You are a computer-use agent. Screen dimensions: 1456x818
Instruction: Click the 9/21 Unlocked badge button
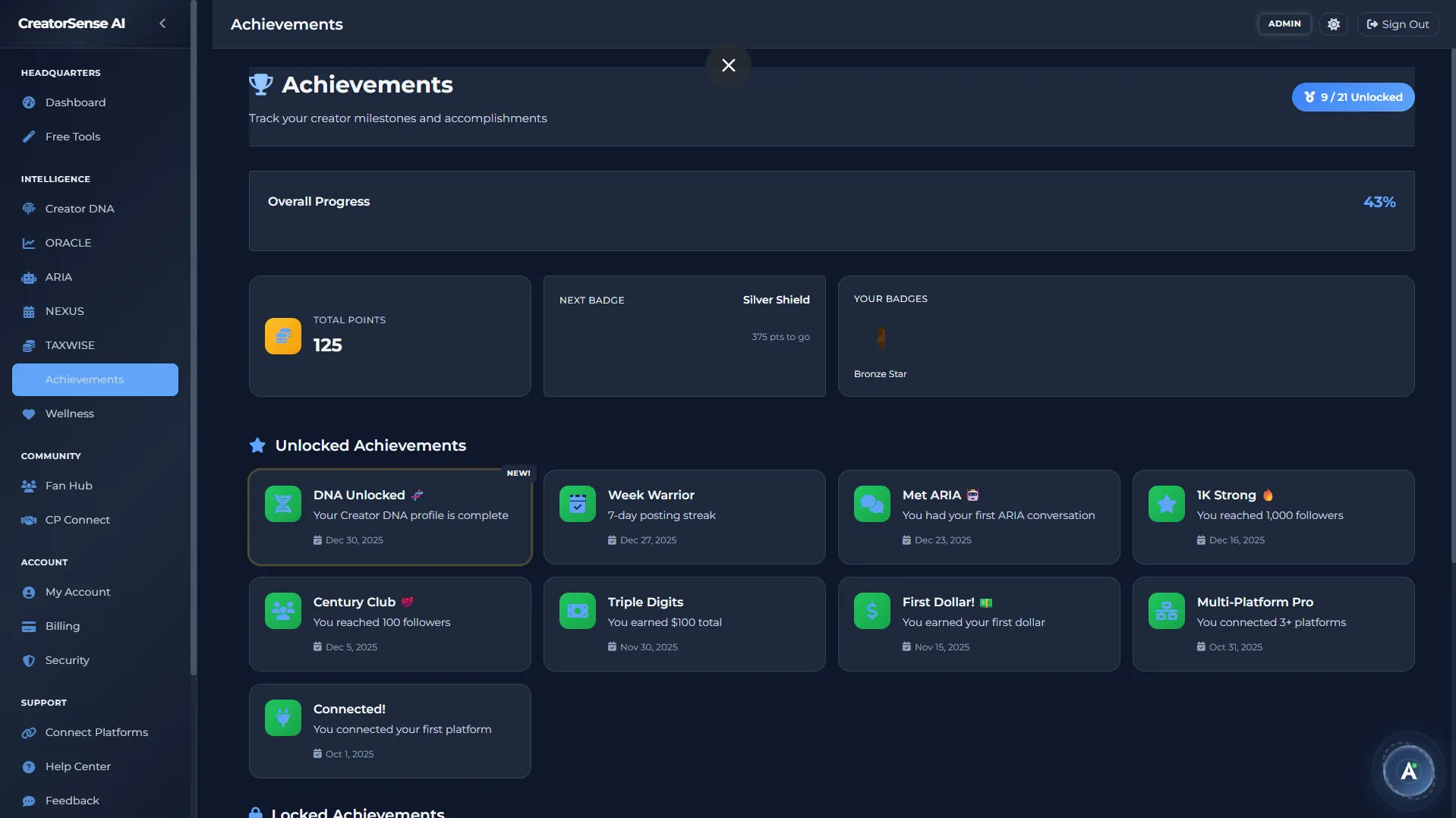coord(1352,96)
